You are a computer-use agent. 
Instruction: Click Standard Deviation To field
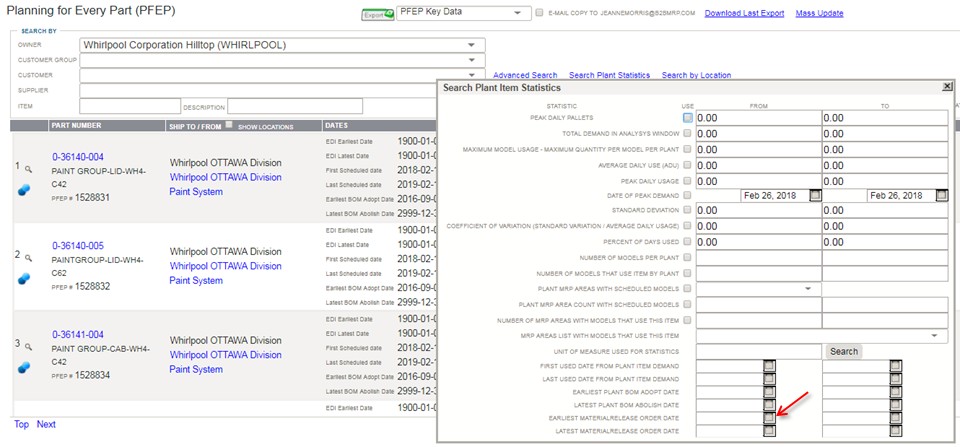click(885, 210)
